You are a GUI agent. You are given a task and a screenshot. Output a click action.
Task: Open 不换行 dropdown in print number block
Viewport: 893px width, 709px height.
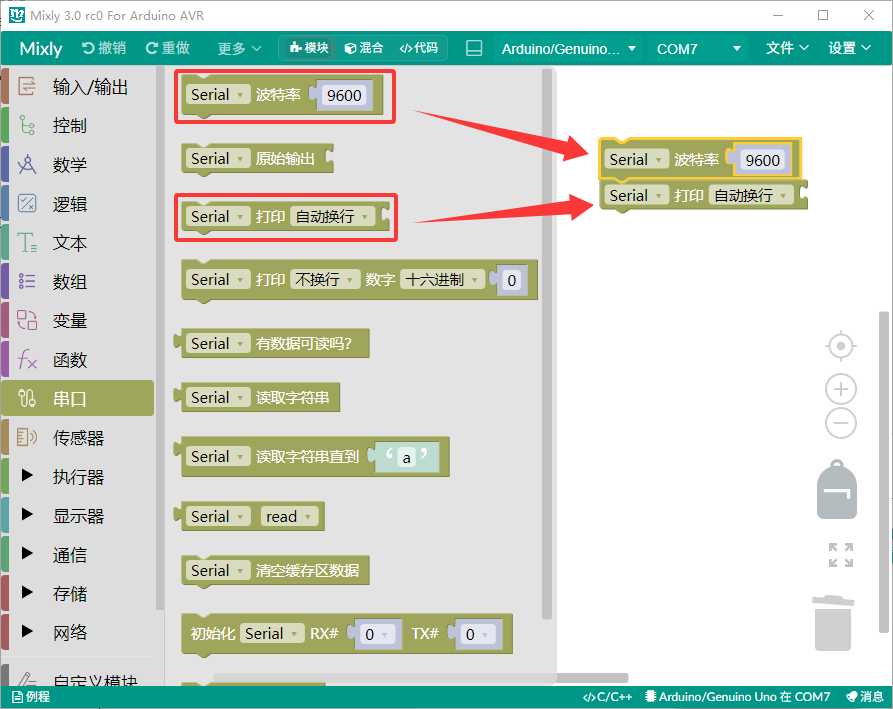pyautogui.click(x=325, y=280)
